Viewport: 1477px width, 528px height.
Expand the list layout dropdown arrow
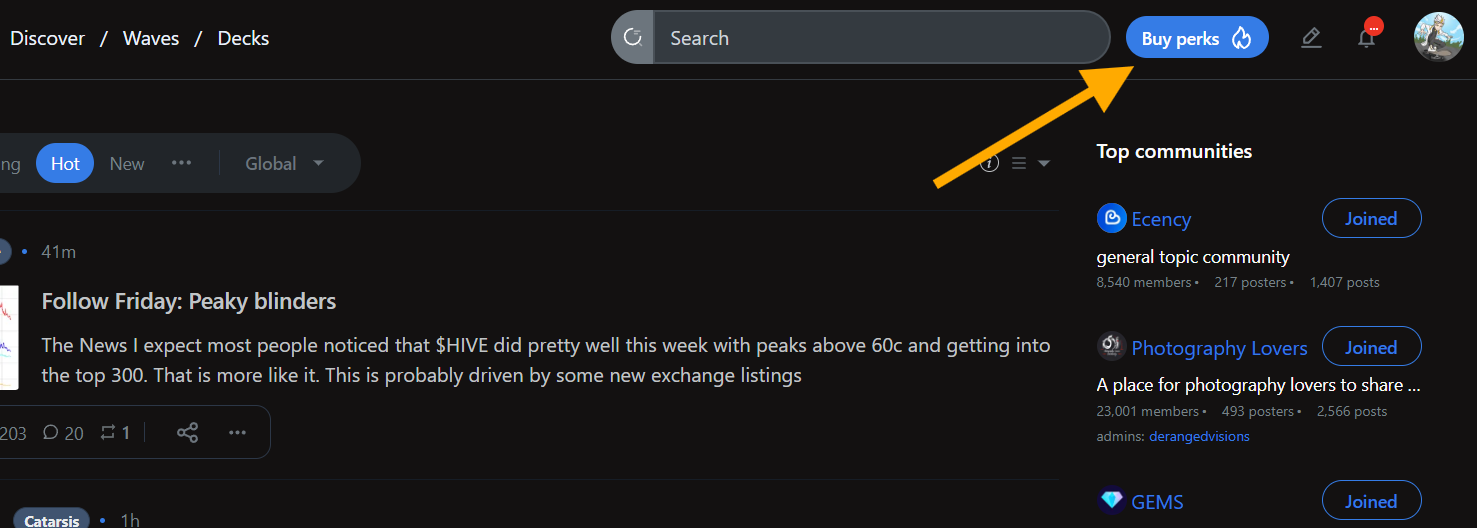point(1044,164)
